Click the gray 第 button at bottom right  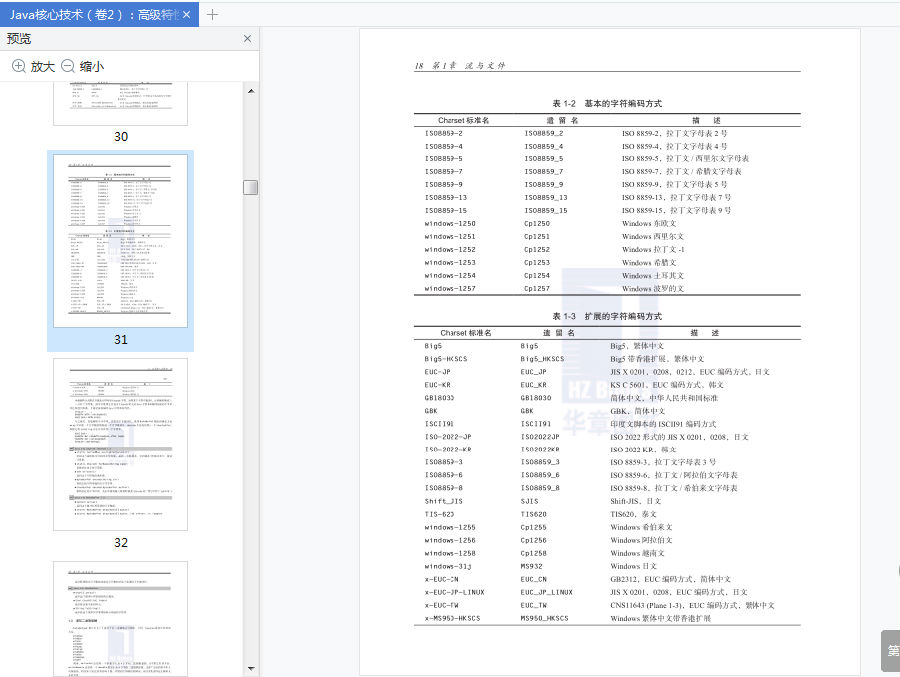click(891, 651)
